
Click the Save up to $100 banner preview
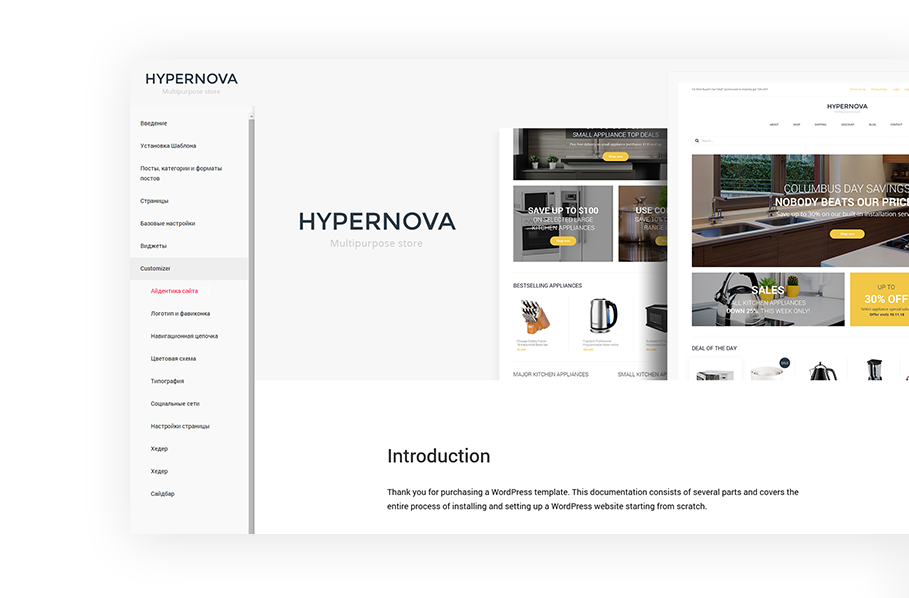[563, 224]
